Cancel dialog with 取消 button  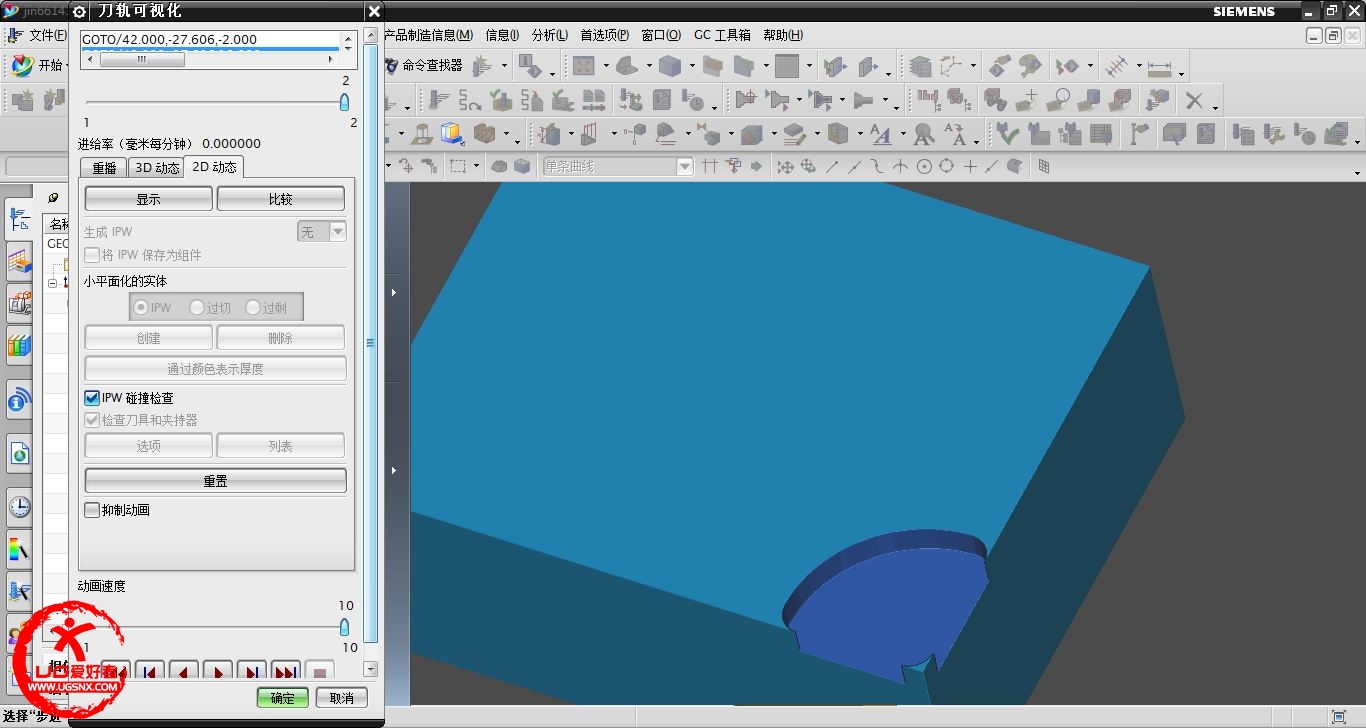342,698
